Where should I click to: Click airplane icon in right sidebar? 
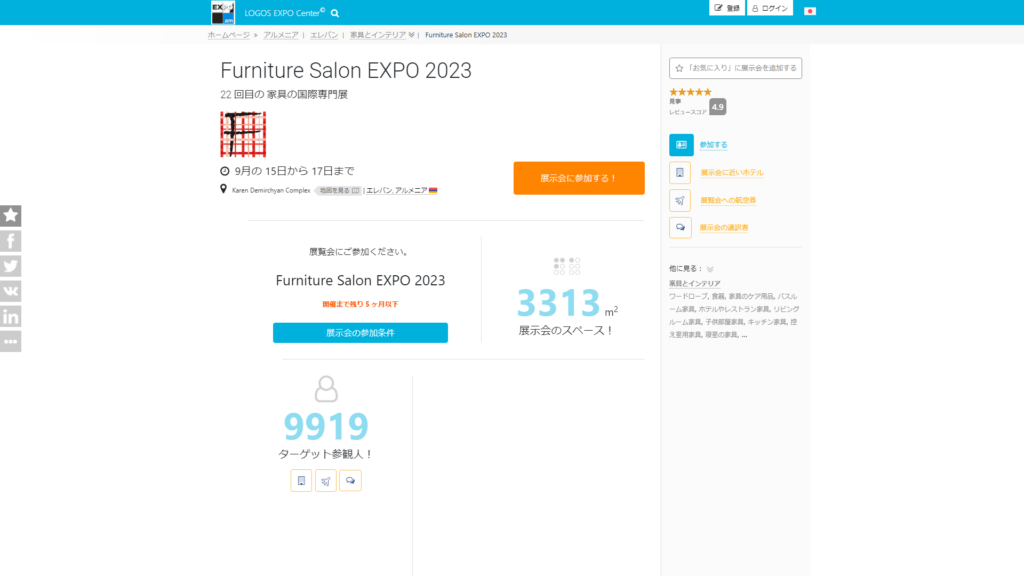680,200
